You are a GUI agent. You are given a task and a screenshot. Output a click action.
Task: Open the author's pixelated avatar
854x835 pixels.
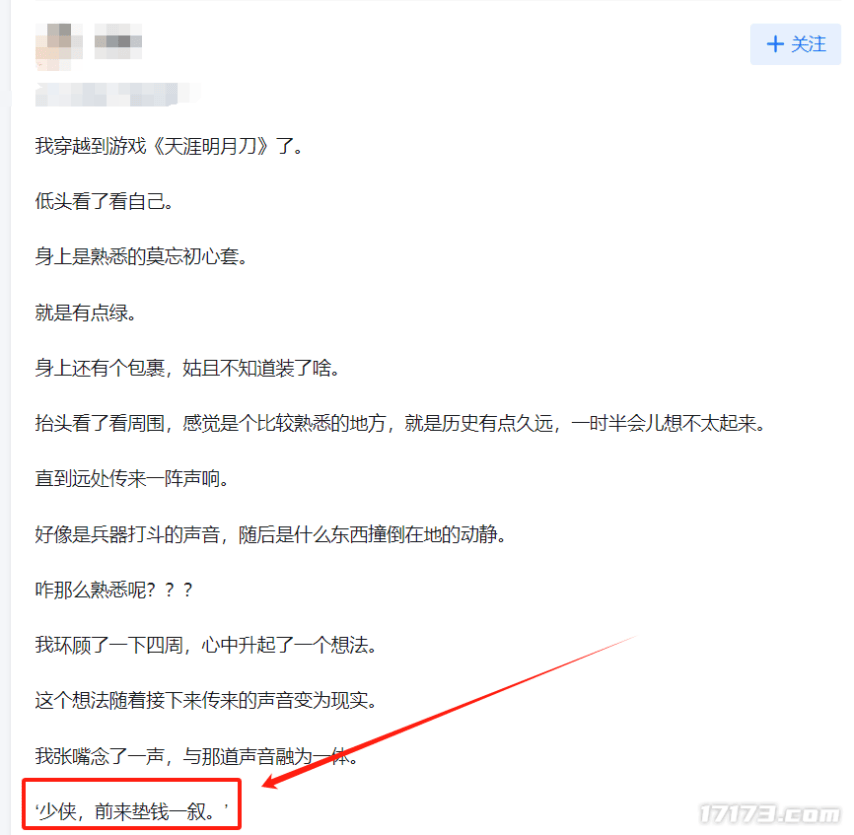click(59, 47)
